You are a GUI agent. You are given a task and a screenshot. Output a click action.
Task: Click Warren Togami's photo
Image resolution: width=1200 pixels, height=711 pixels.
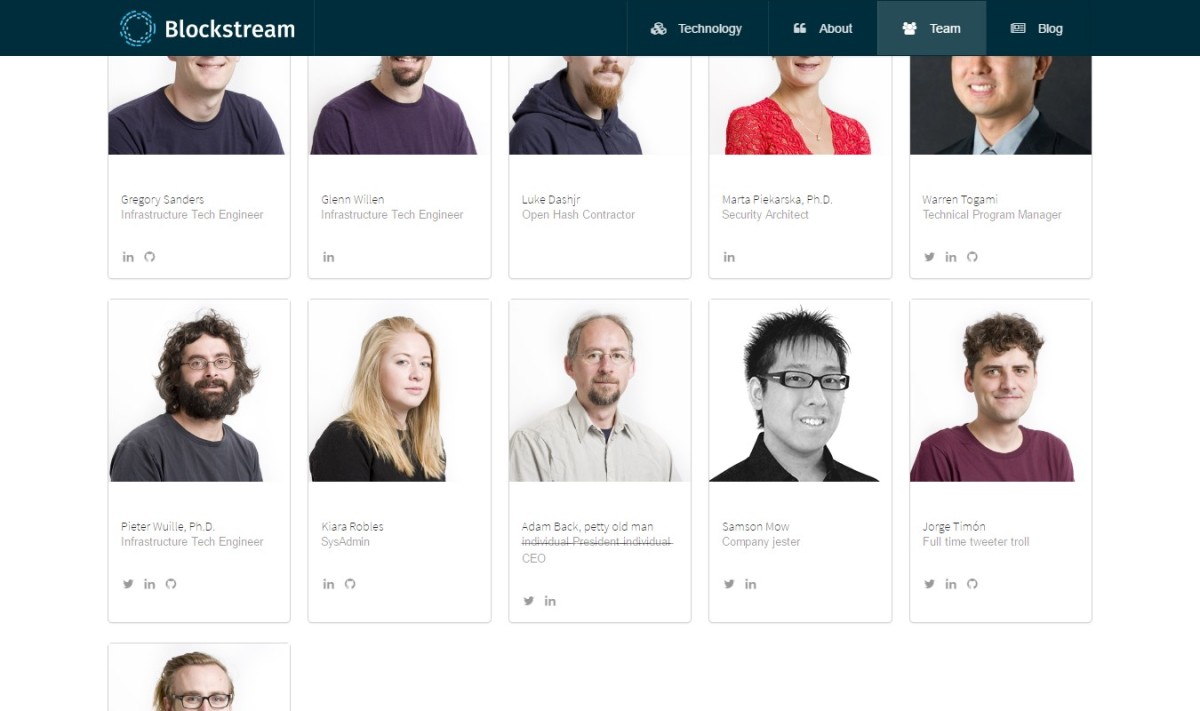coord(1001,105)
